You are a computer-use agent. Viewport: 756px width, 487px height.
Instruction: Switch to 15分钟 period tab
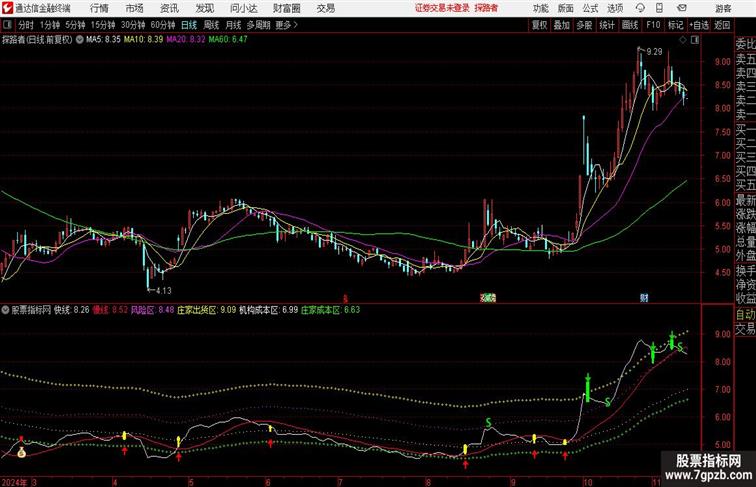click(103, 25)
